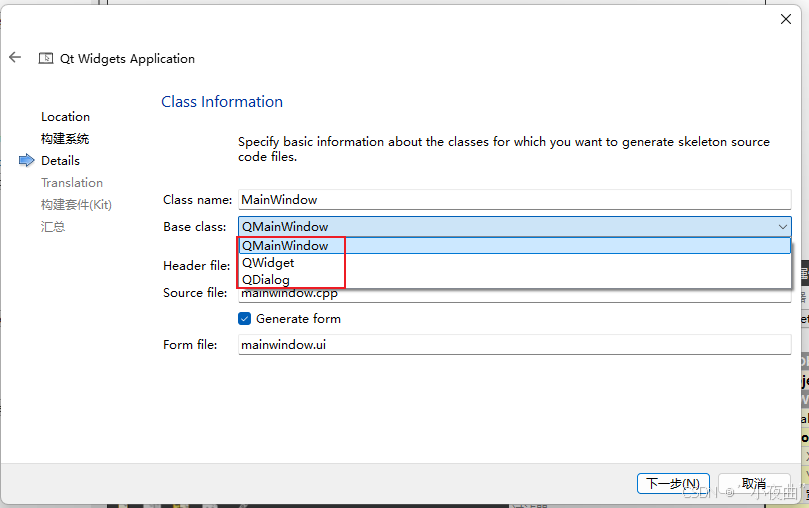This screenshot has height=508, width=809.
Task: Select the 构建系统 step in sidebar
Action: point(65,139)
